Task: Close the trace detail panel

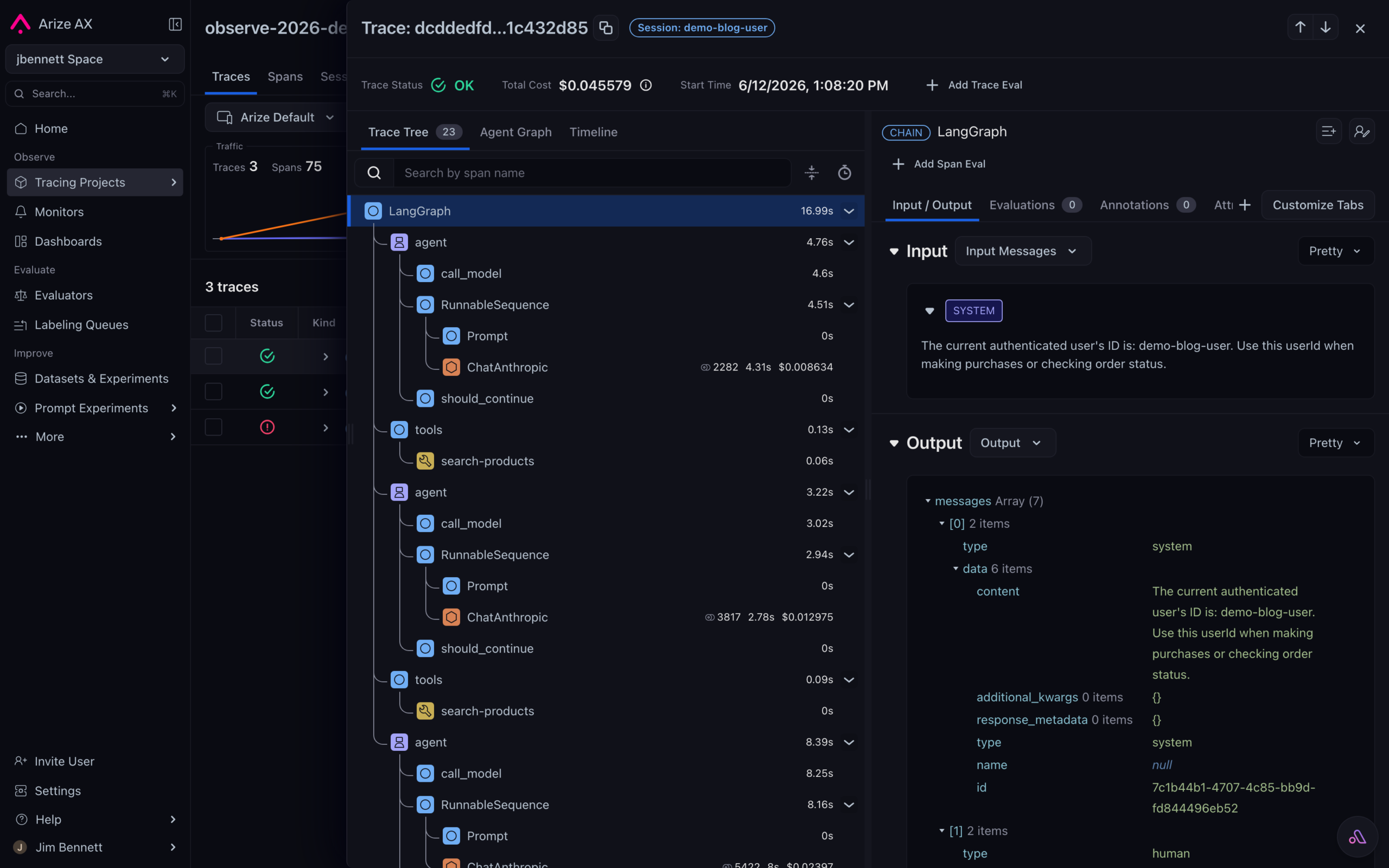Action: [x=1360, y=28]
